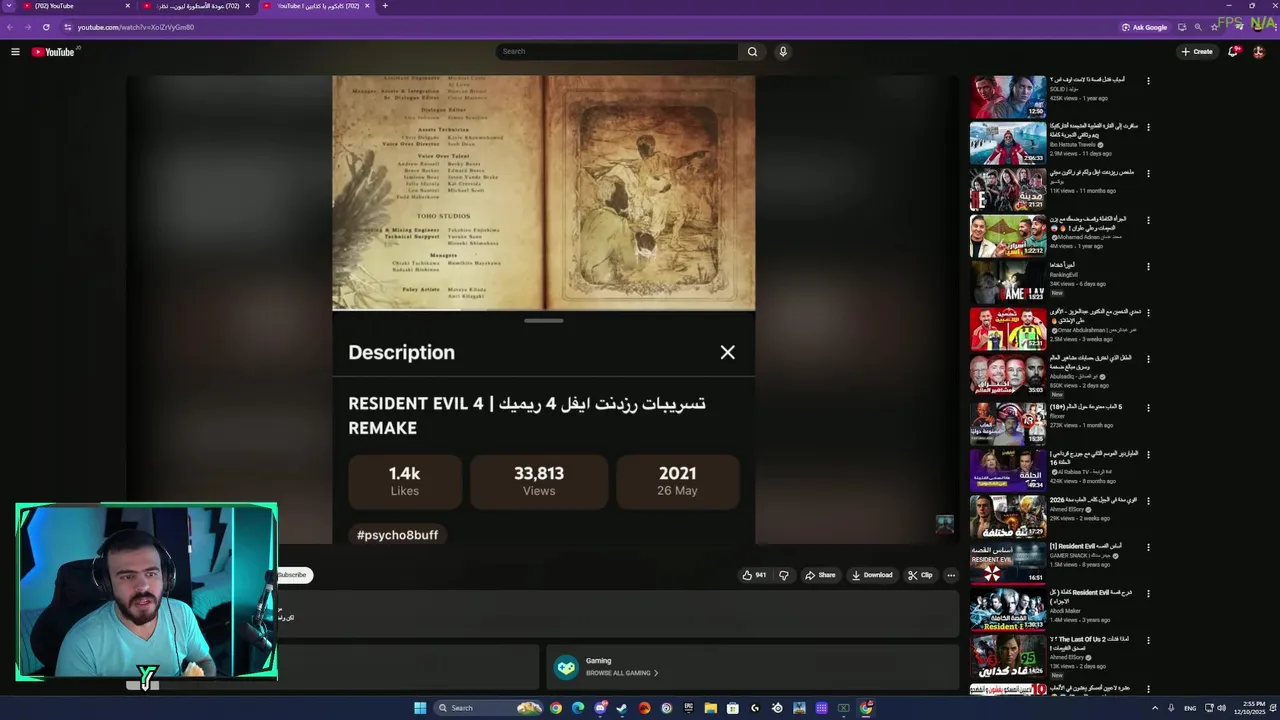Open options menu for RankingEvil video
Viewport: 1280px width, 720px height.
click(1148, 267)
